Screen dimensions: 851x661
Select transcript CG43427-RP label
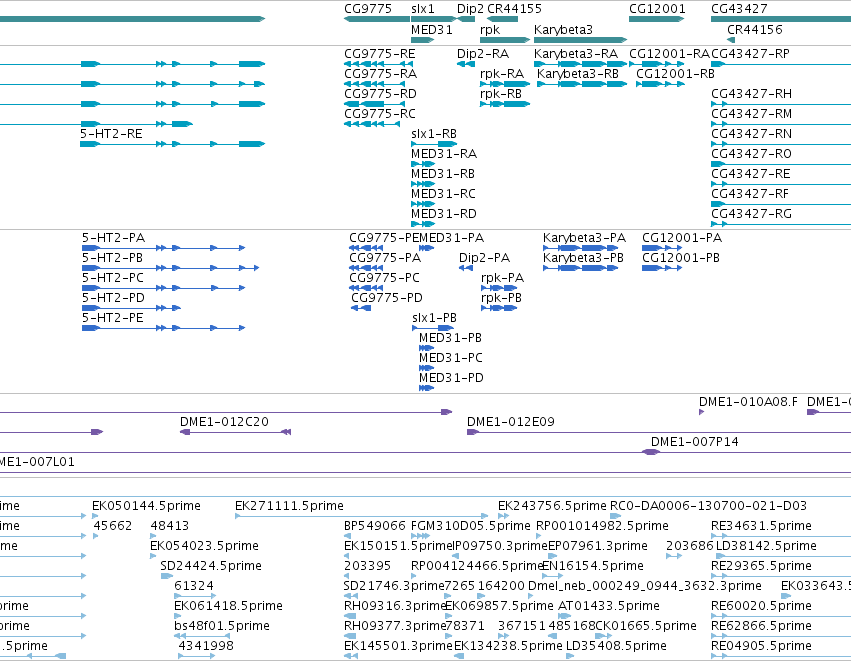[x=750, y=54]
